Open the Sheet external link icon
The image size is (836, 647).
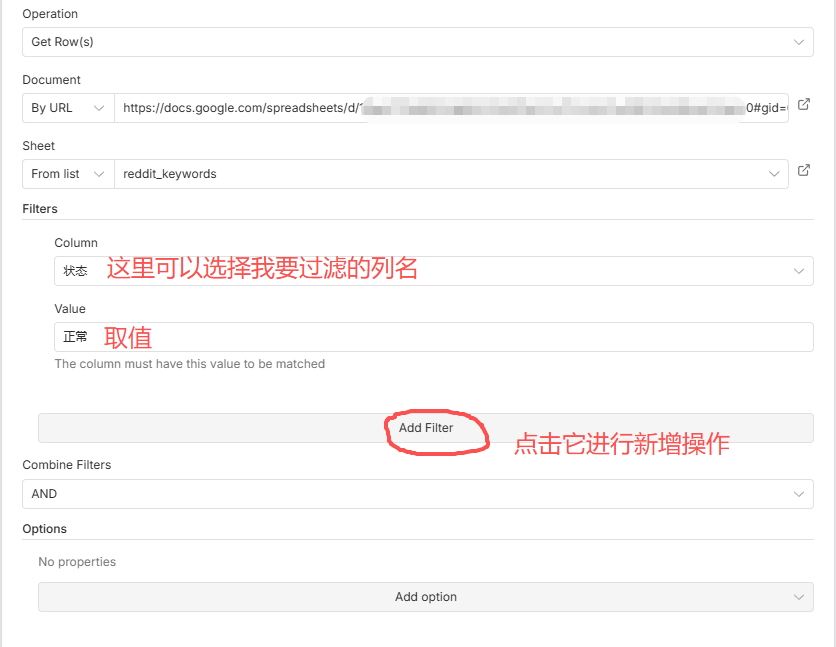tap(804, 171)
